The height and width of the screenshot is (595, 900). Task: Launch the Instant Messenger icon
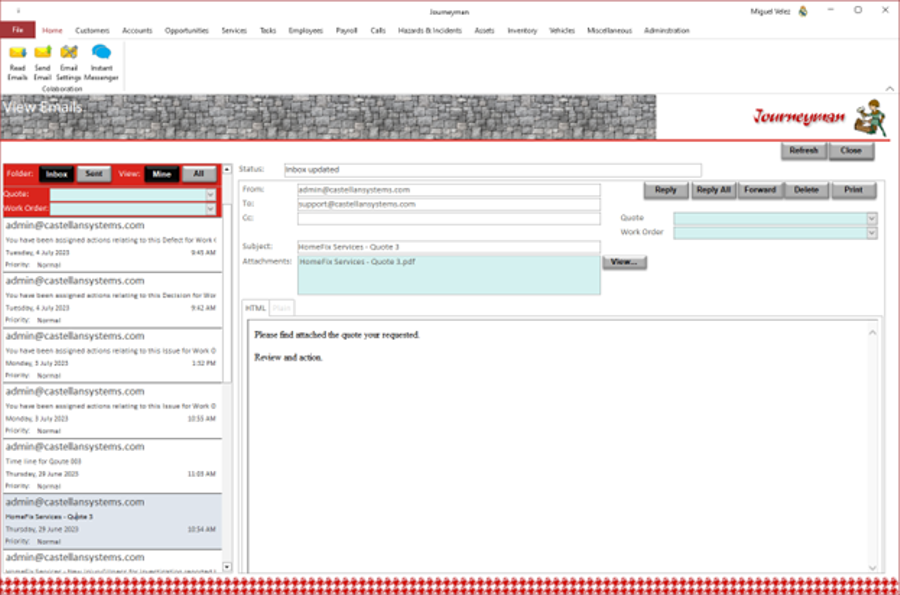pos(101,63)
